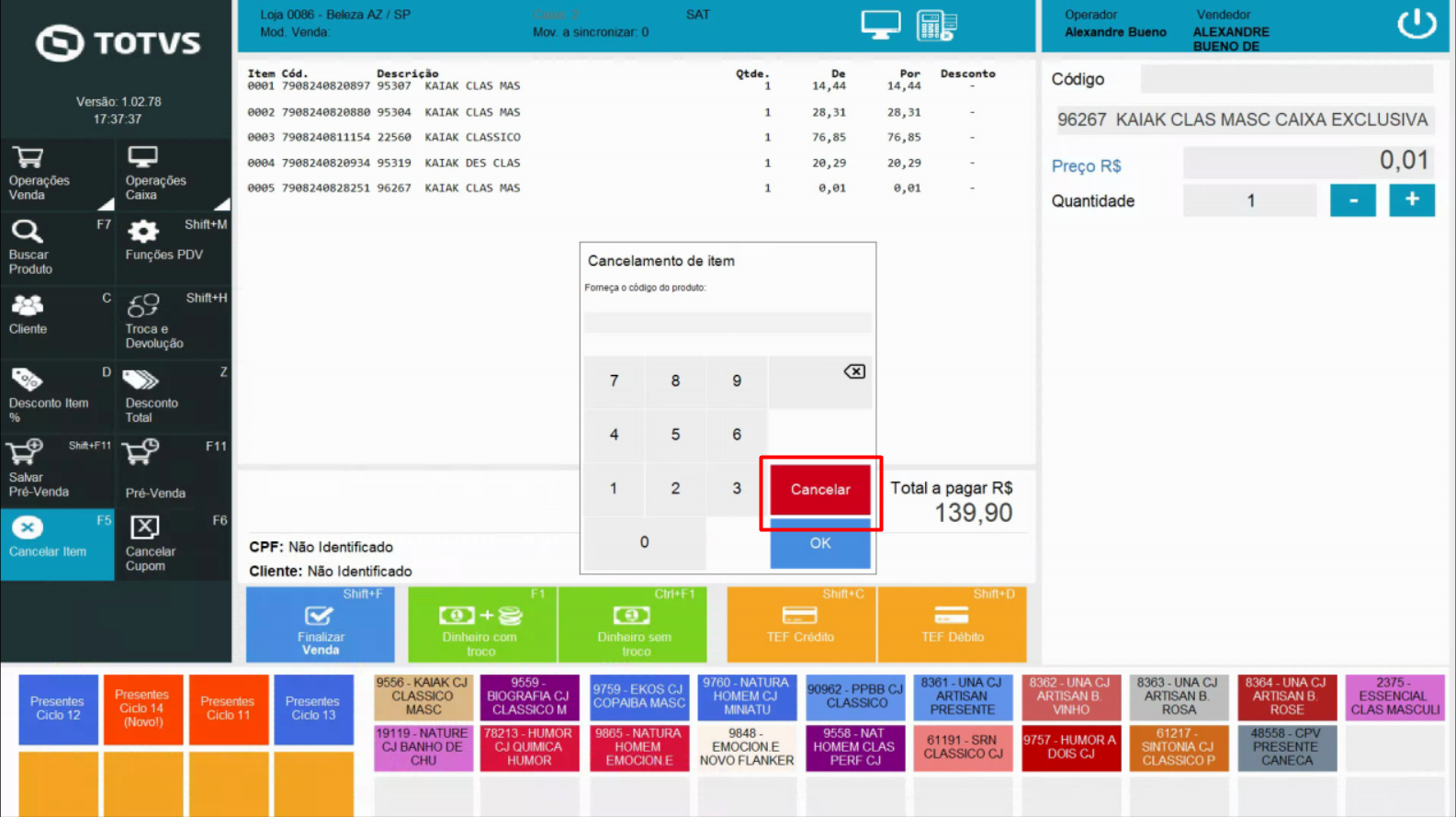Open Troca e Devolução
Image resolution: width=1456 pixels, height=817 pixels.
[x=174, y=322]
